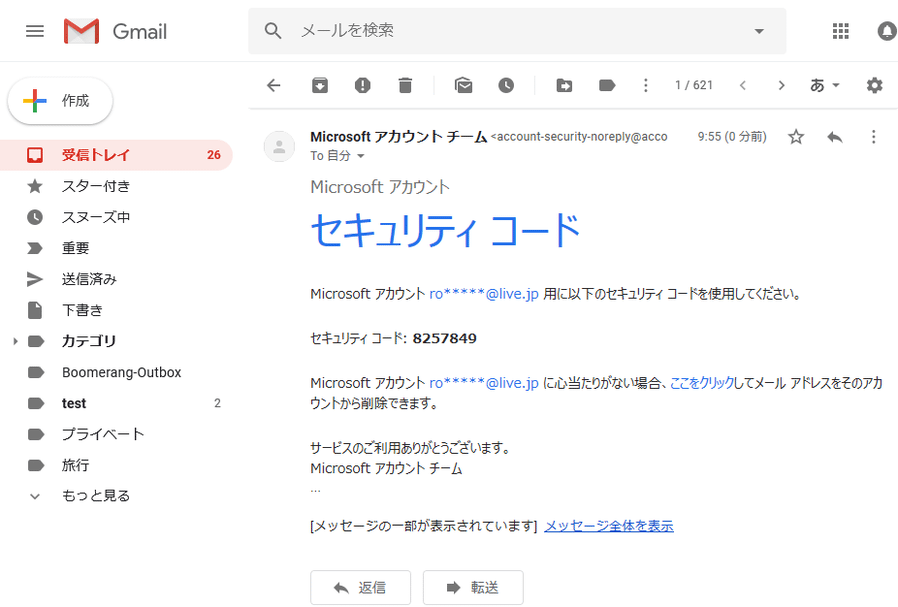This screenshot has width=898, height=607.
Task: Go back to inbox arrow
Action: point(274,86)
